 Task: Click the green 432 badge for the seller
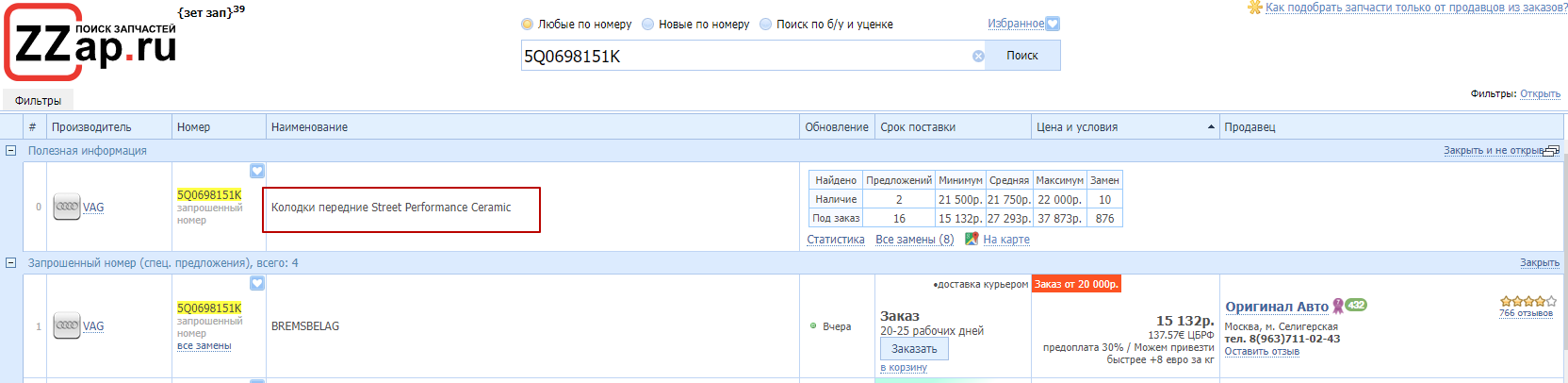[x=1356, y=305]
